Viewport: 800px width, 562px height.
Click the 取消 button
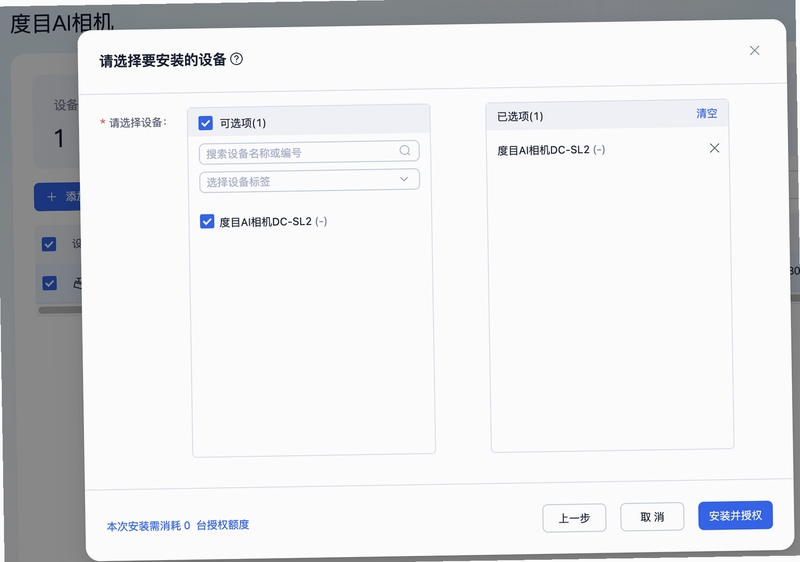click(652, 517)
